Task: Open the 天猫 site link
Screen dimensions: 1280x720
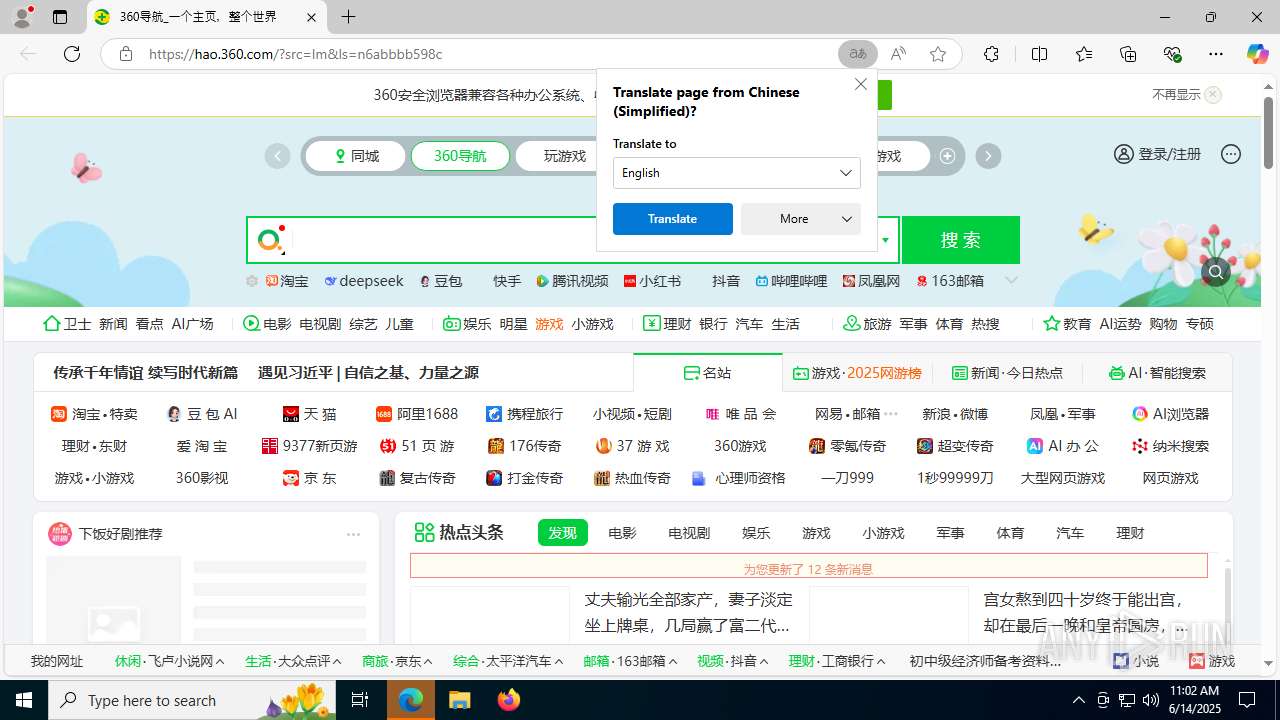Action: 310,414
